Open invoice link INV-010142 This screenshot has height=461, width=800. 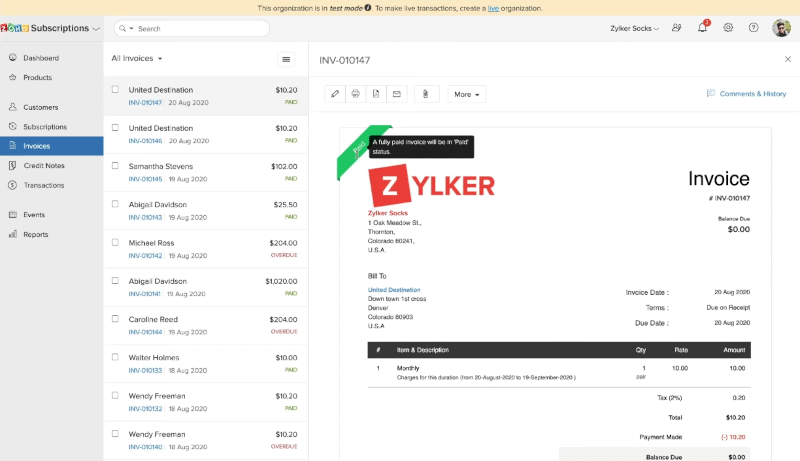pyautogui.click(x=145, y=255)
